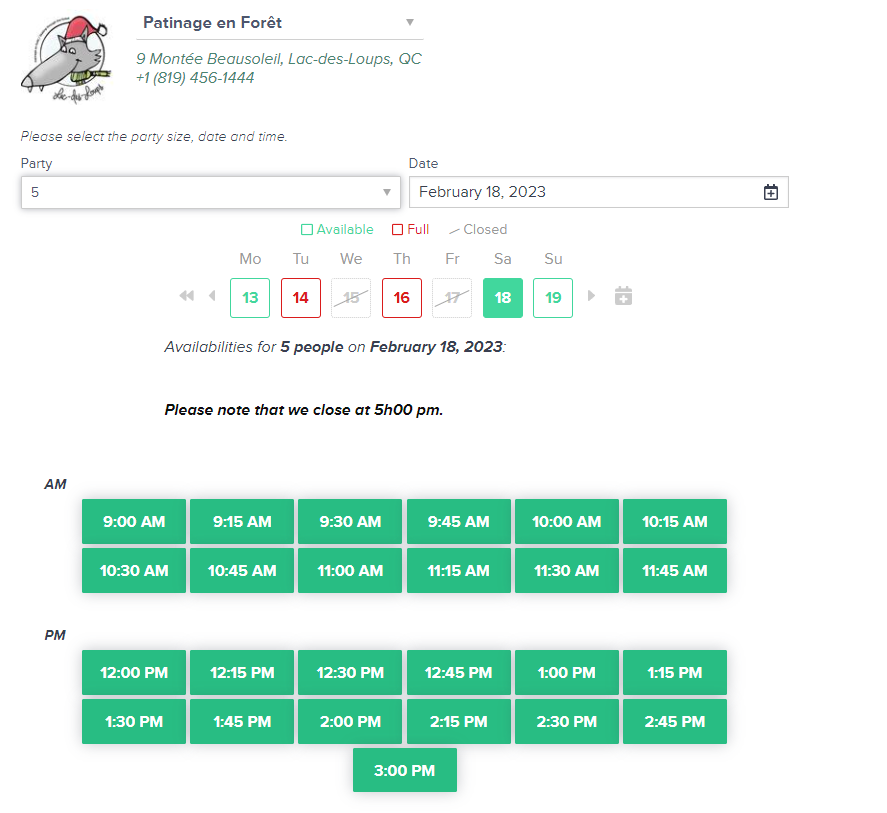Select the highlighted Saturday 18 date
The height and width of the screenshot is (813, 887).
tap(502, 298)
